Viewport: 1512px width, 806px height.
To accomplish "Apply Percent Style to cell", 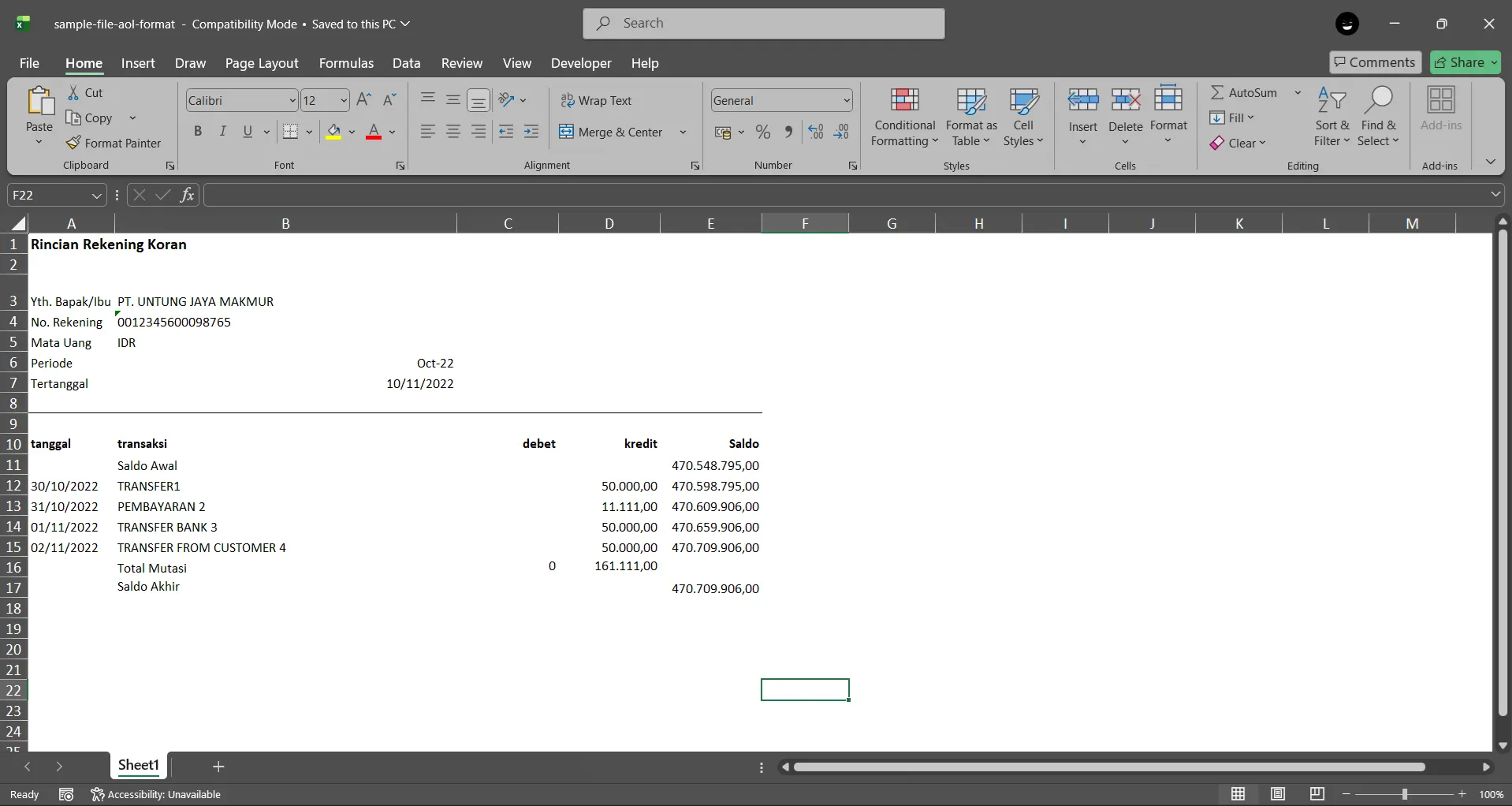I will tap(762, 132).
